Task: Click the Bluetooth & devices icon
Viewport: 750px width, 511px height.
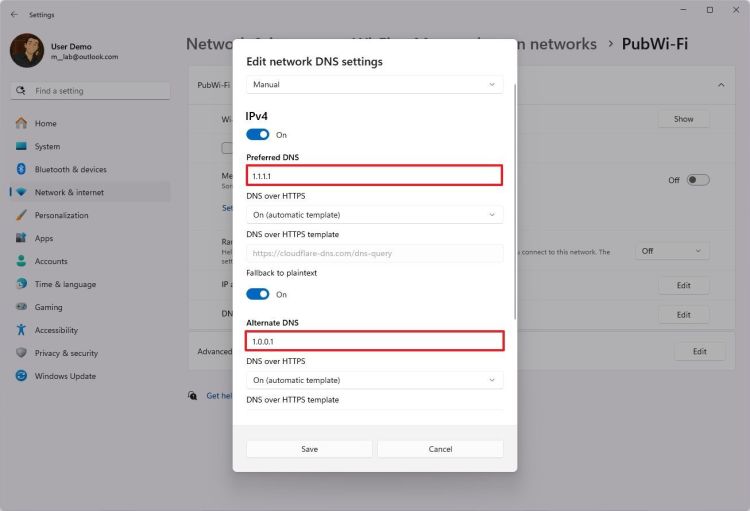Action: pos(20,169)
